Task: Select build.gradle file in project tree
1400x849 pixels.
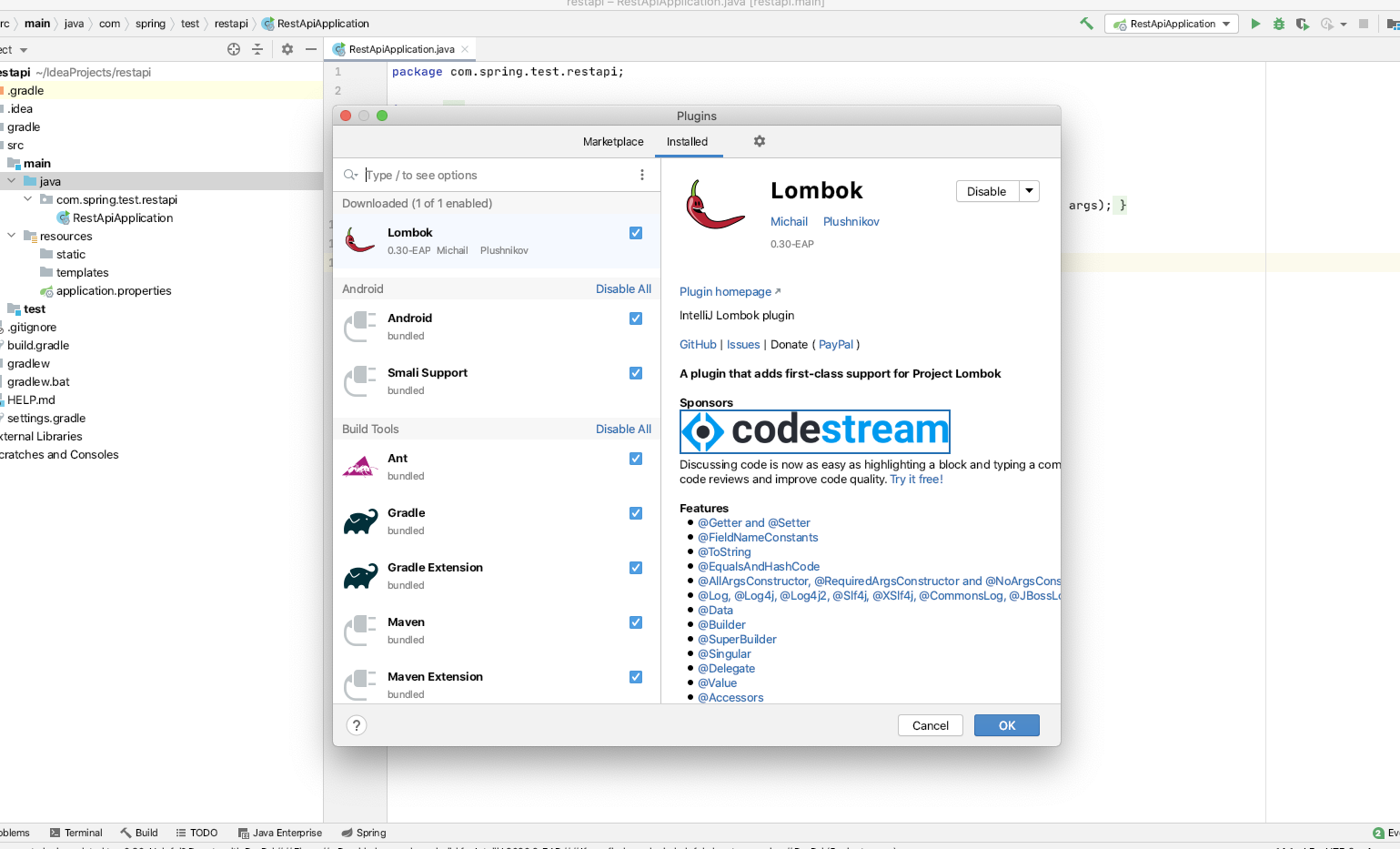Action: 38,345
